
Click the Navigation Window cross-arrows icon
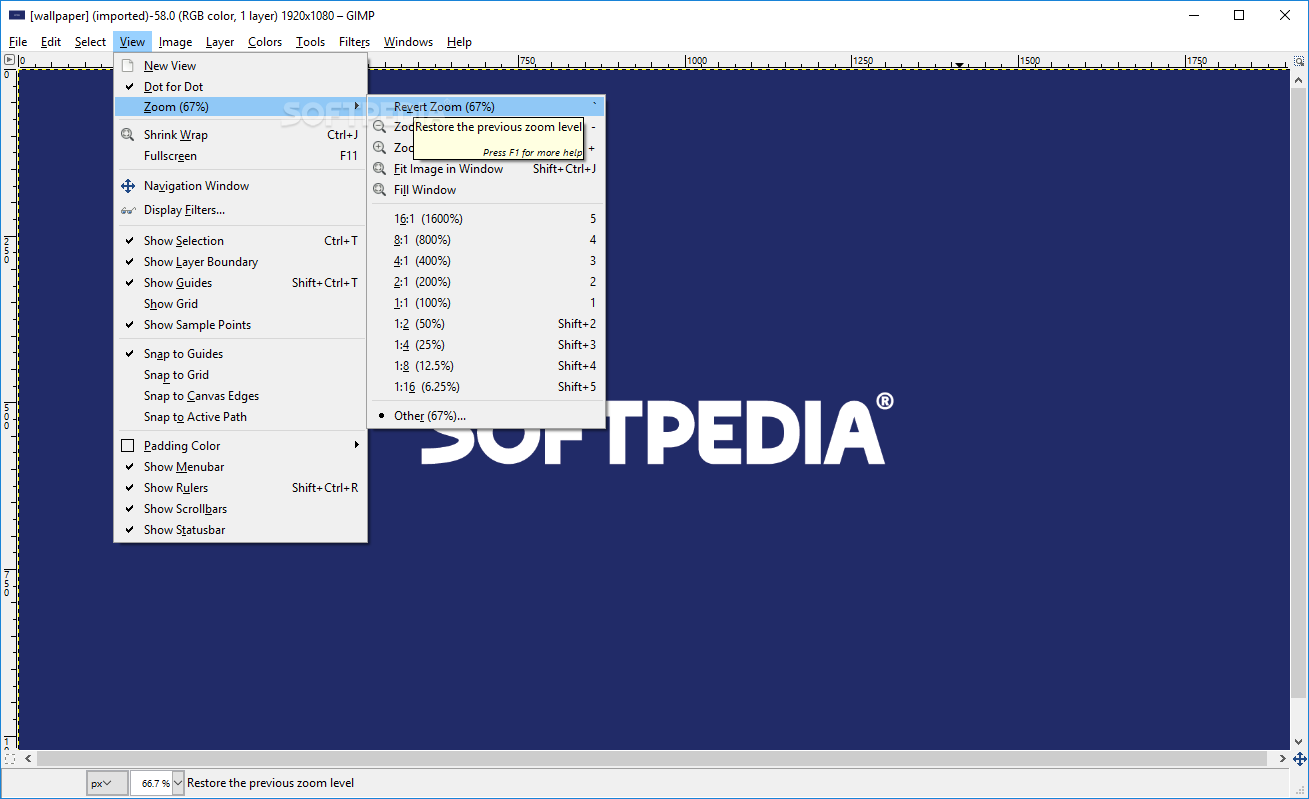pyautogui.click(x=127, y=186)
